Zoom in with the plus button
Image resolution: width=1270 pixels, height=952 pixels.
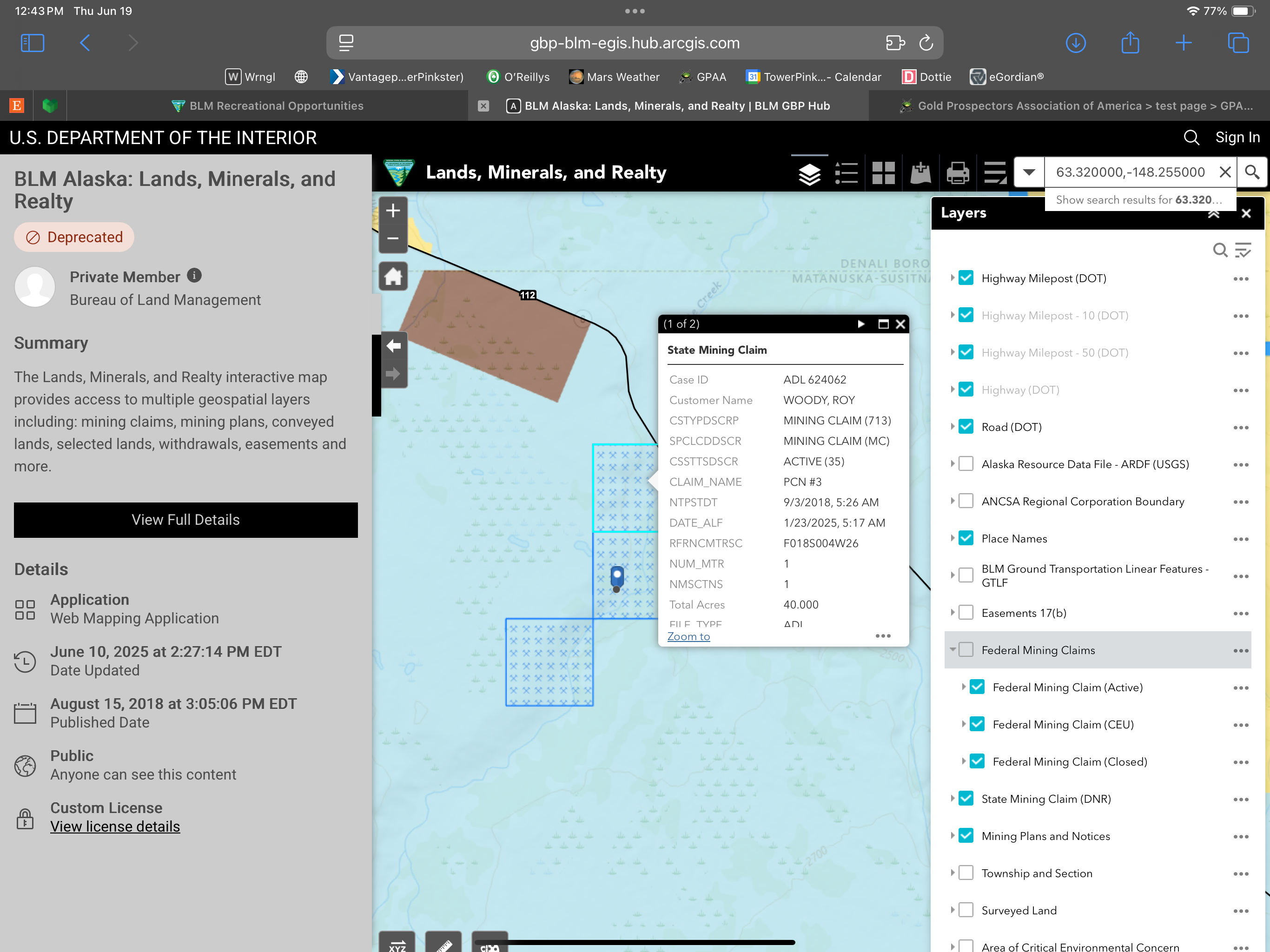[x=393, y=211]
